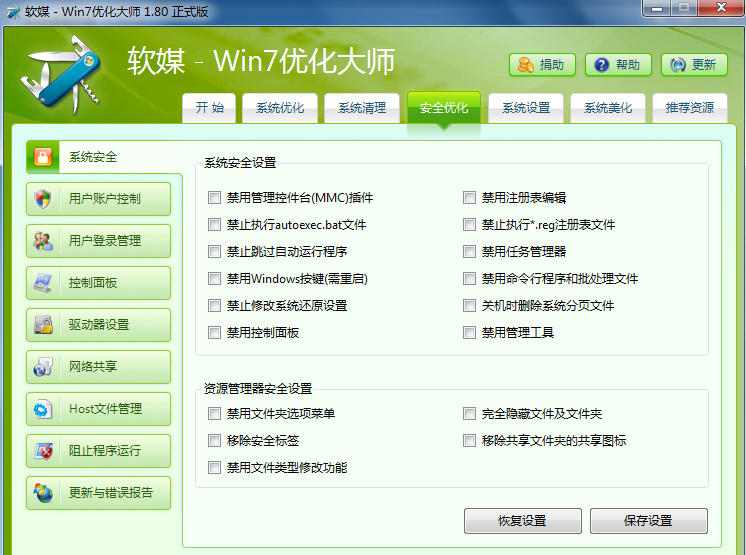Open 网络共享 sidebar section

[98, 367]
